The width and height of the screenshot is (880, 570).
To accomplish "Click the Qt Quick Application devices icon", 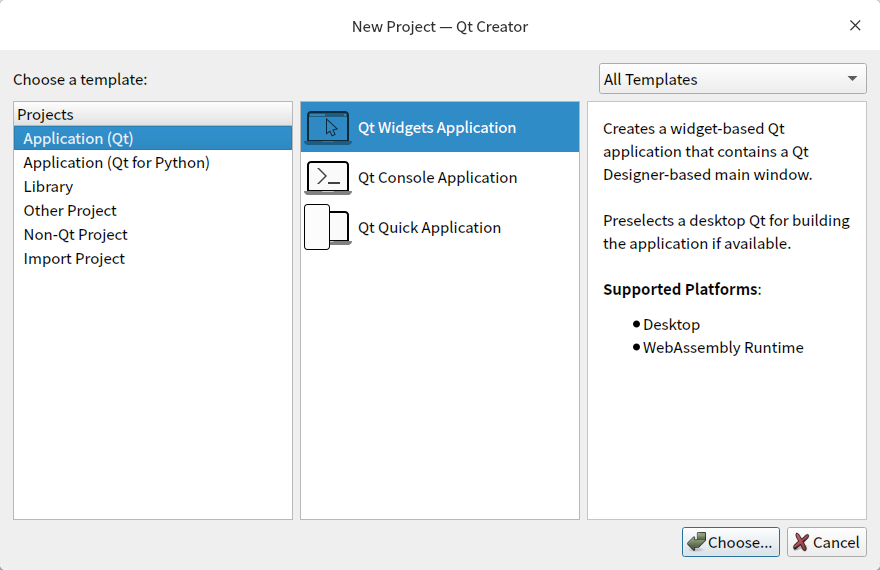I will click(x=327, y=227).
